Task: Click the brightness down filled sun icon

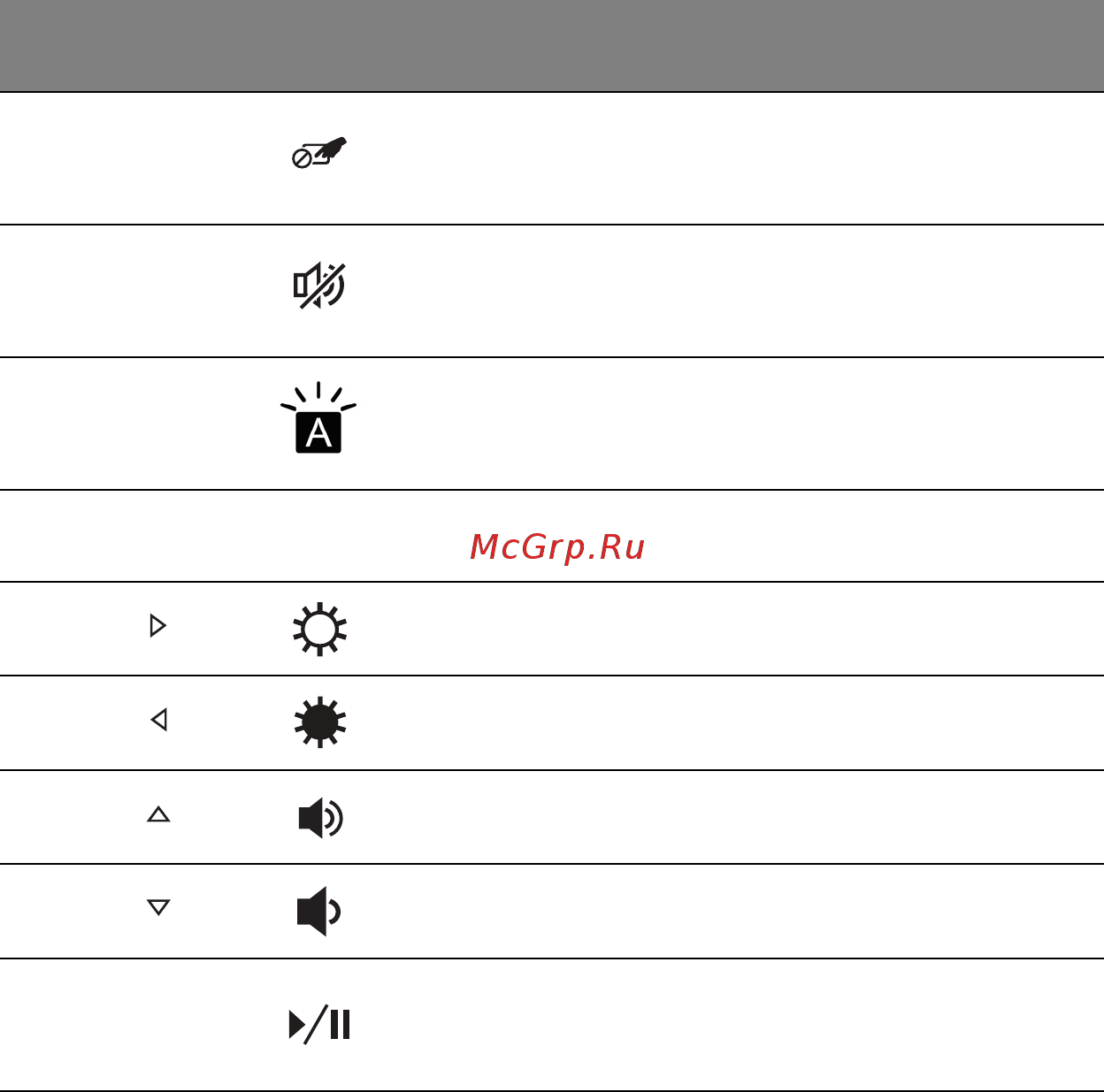Action: (x=319, y=722)
